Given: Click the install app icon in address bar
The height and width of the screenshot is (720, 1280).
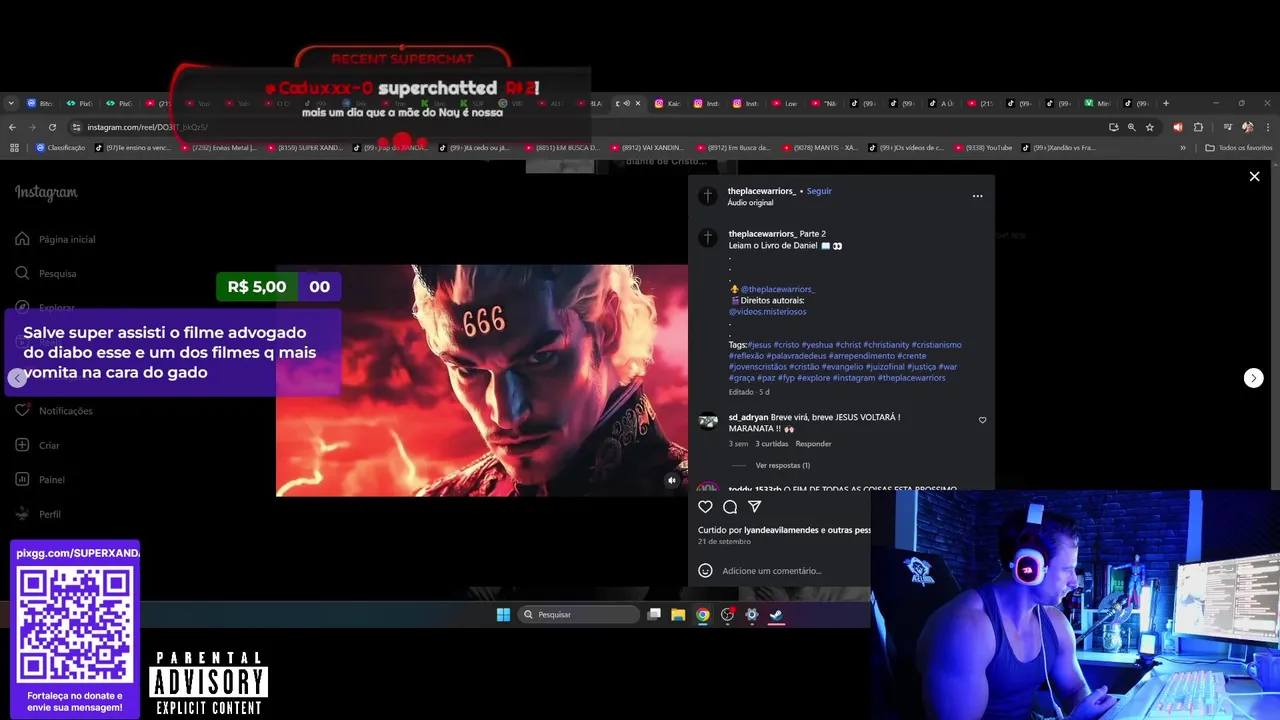Looking at the screenshot, I should point(1114,127).
